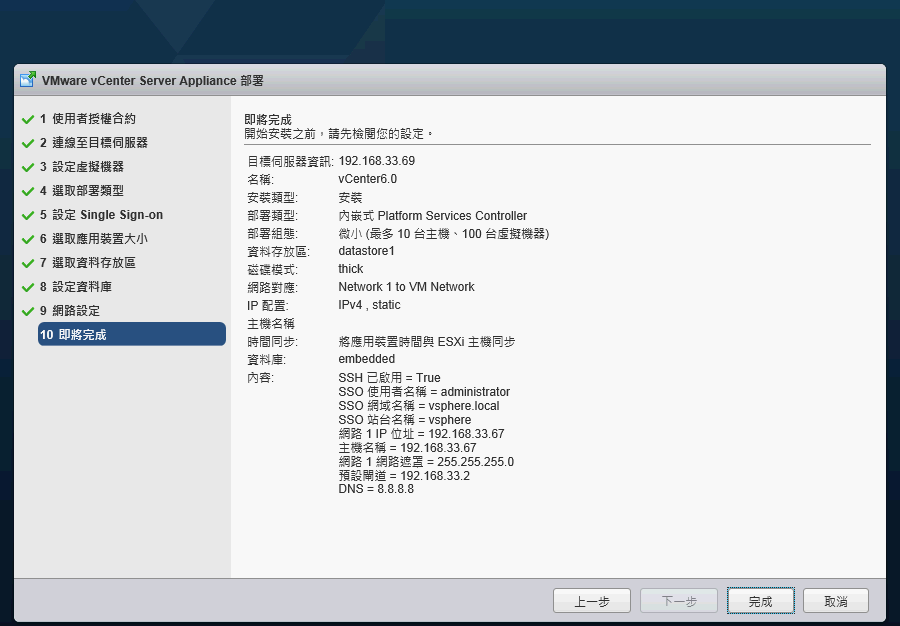Click 預設閘道 = 192.168.33.2 line
Viewport: 900px width, 626px height.
click(x=404, y=476)
